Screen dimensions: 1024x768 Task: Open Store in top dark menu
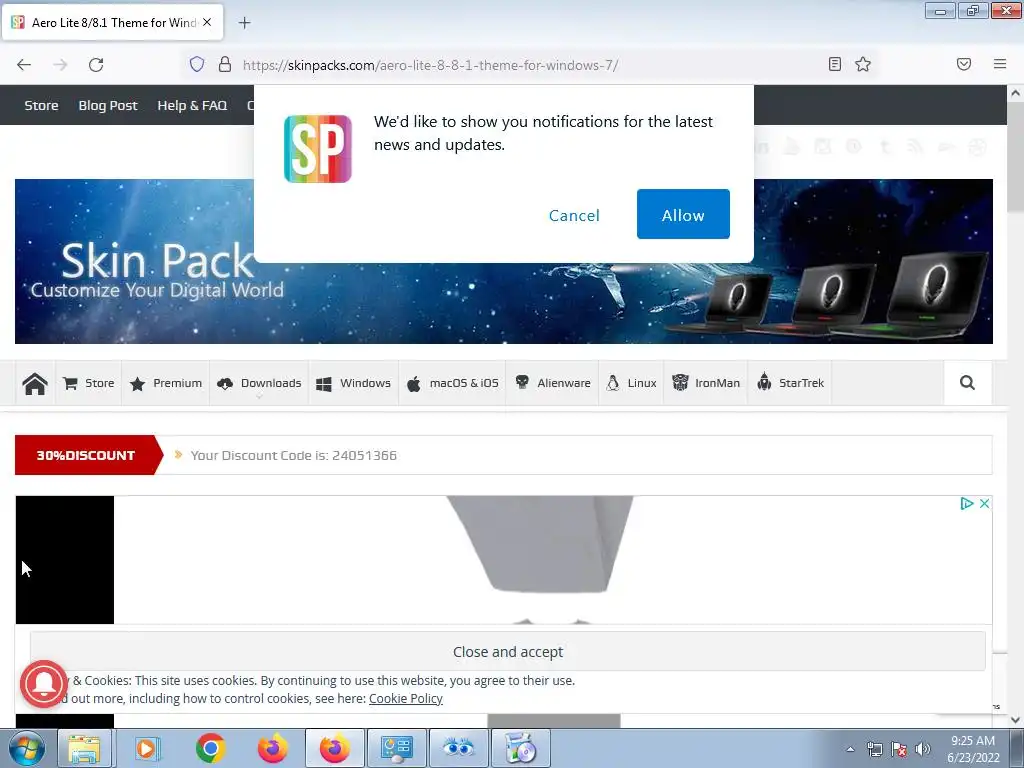pyautogui.click(x=41, y=105)
